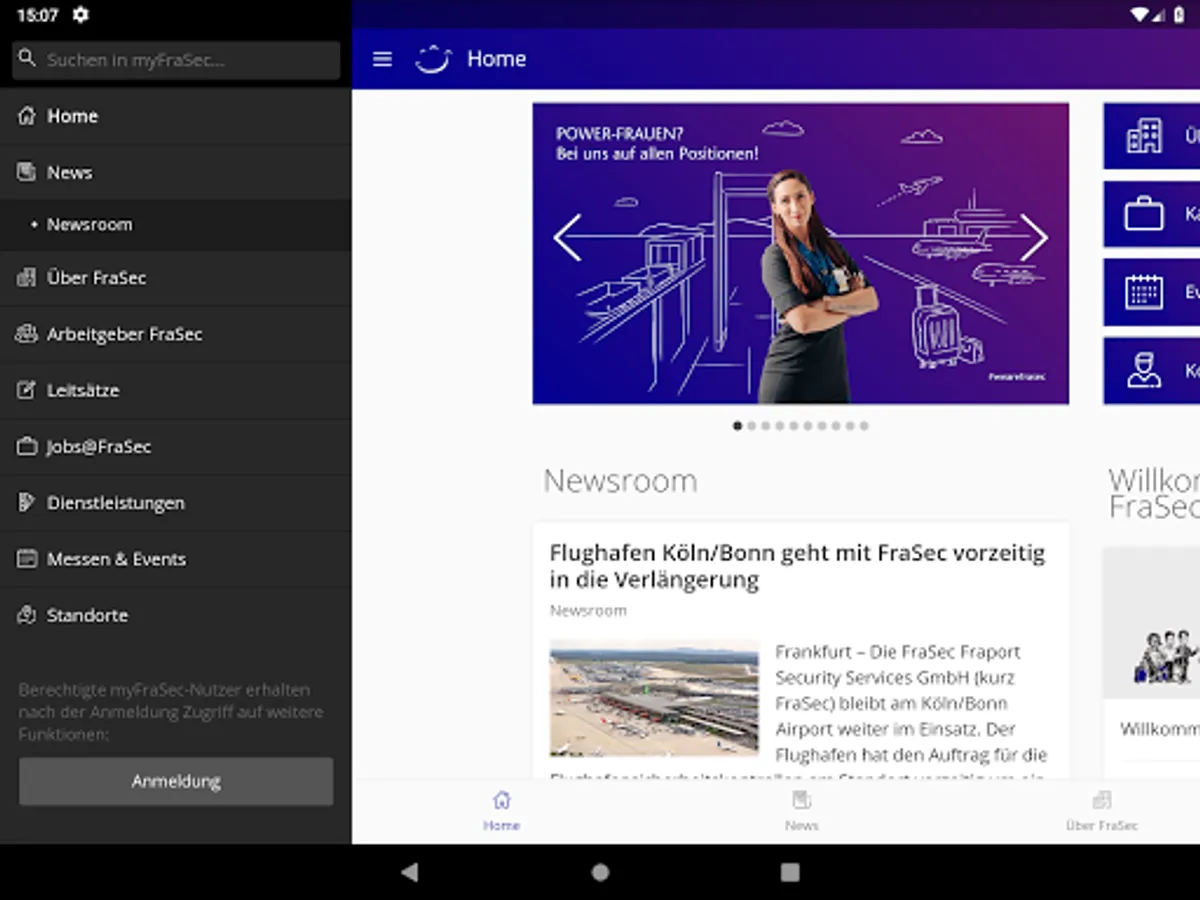Tap the Android recent apps square
This screenshot has width=1200, height=900.
pos(790,872)
